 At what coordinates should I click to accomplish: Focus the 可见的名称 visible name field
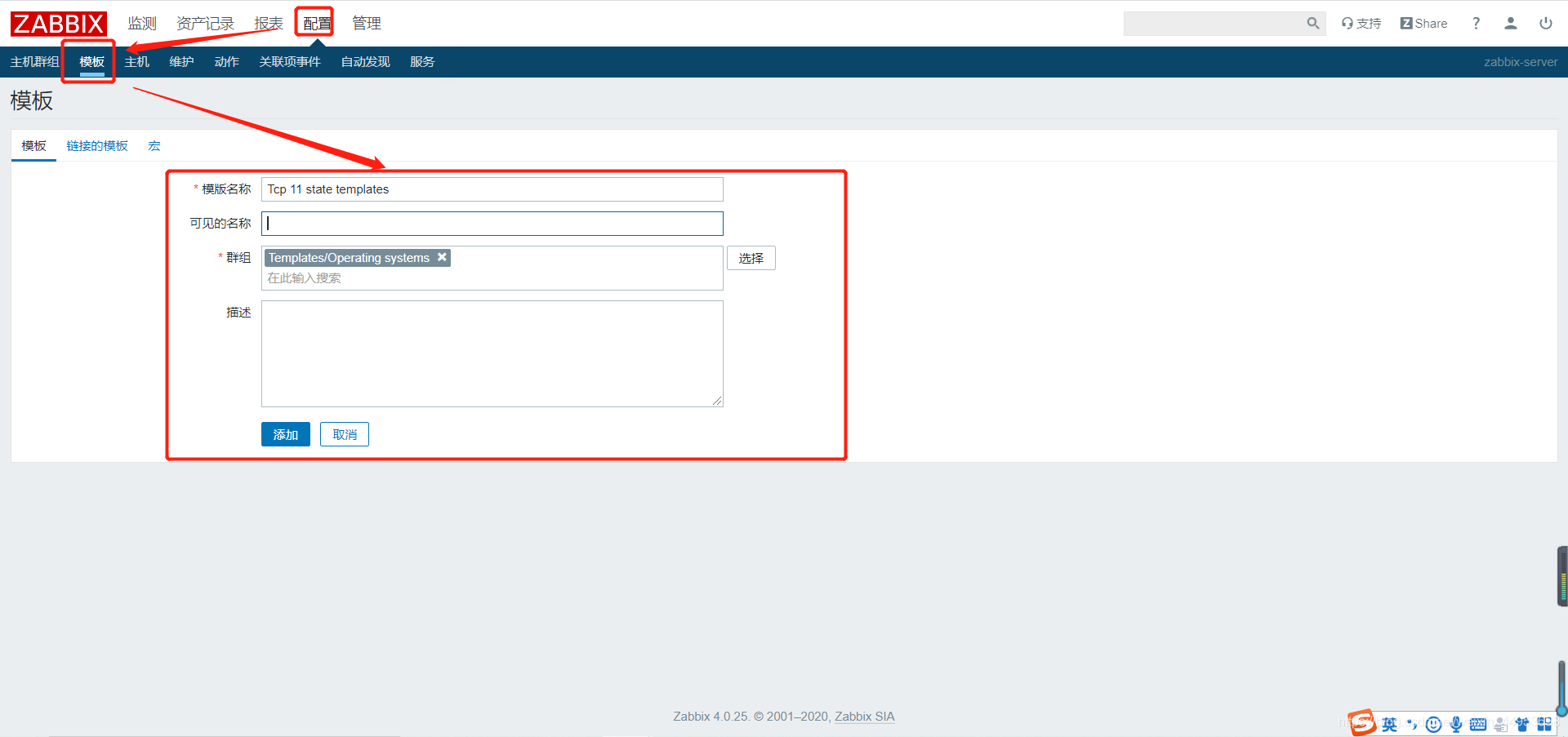(x=492, y=224)
